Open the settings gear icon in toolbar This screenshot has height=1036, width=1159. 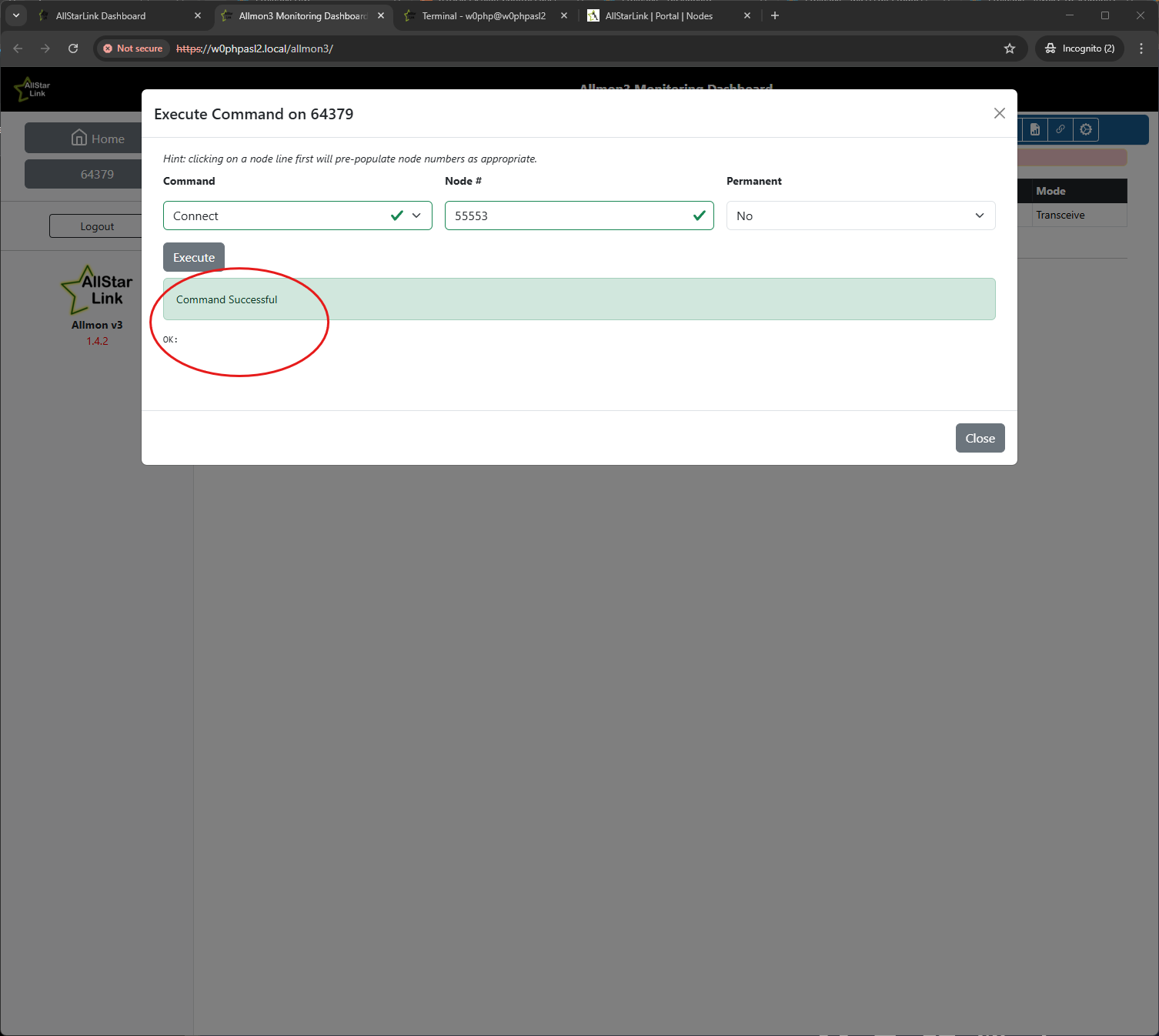[1086, 129]
